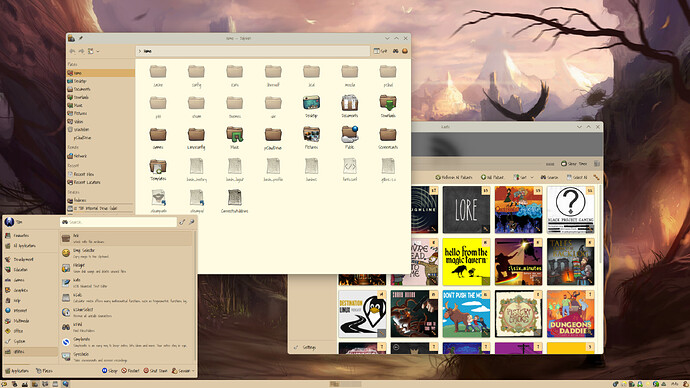Launch Emoji Selector from launcher
Screen dimensions: 690x388
[126, 253]
